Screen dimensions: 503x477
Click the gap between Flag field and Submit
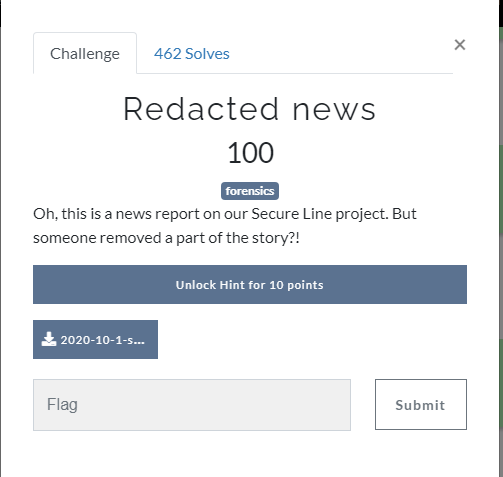click(363, 404)
